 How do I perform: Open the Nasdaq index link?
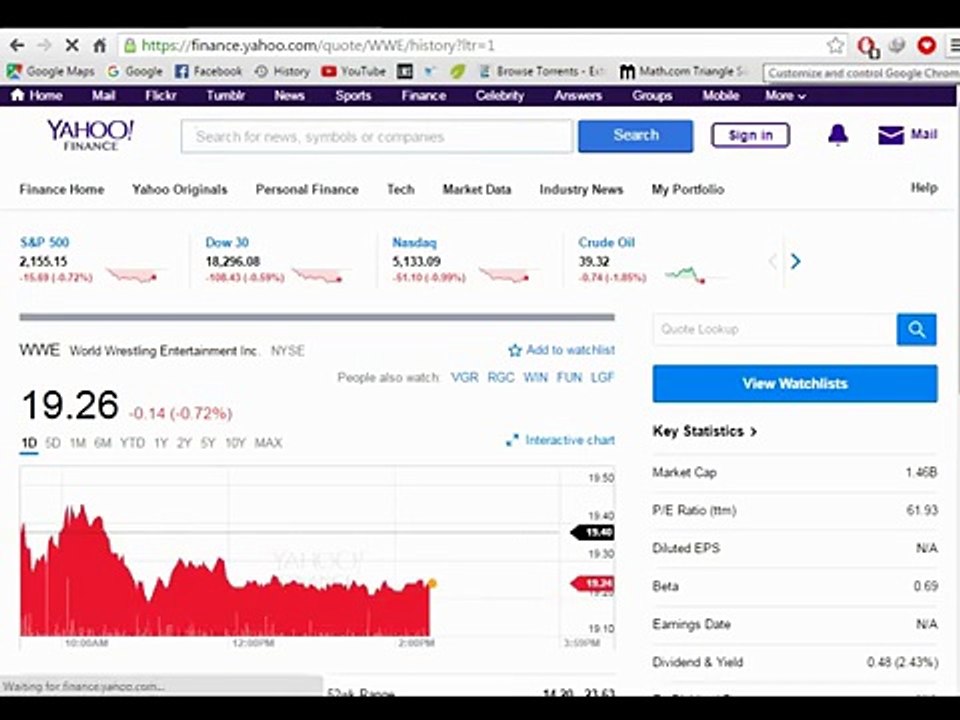pos(414,242)
